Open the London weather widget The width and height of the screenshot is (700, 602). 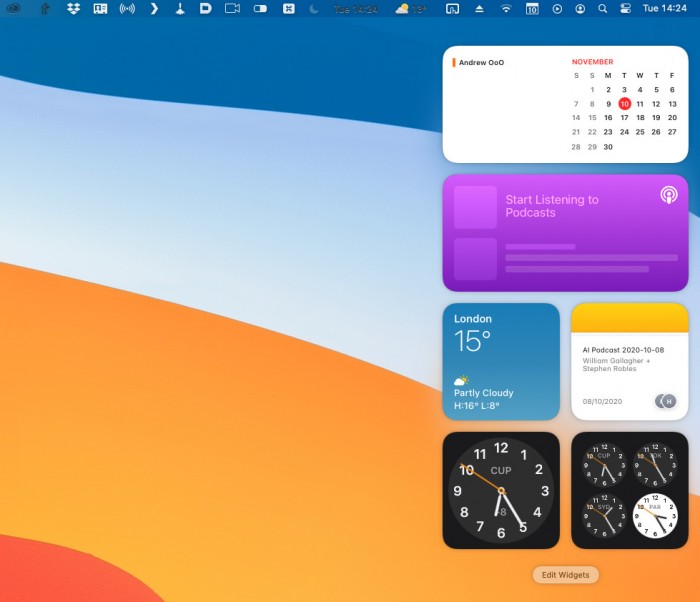(x=501, y=361)
